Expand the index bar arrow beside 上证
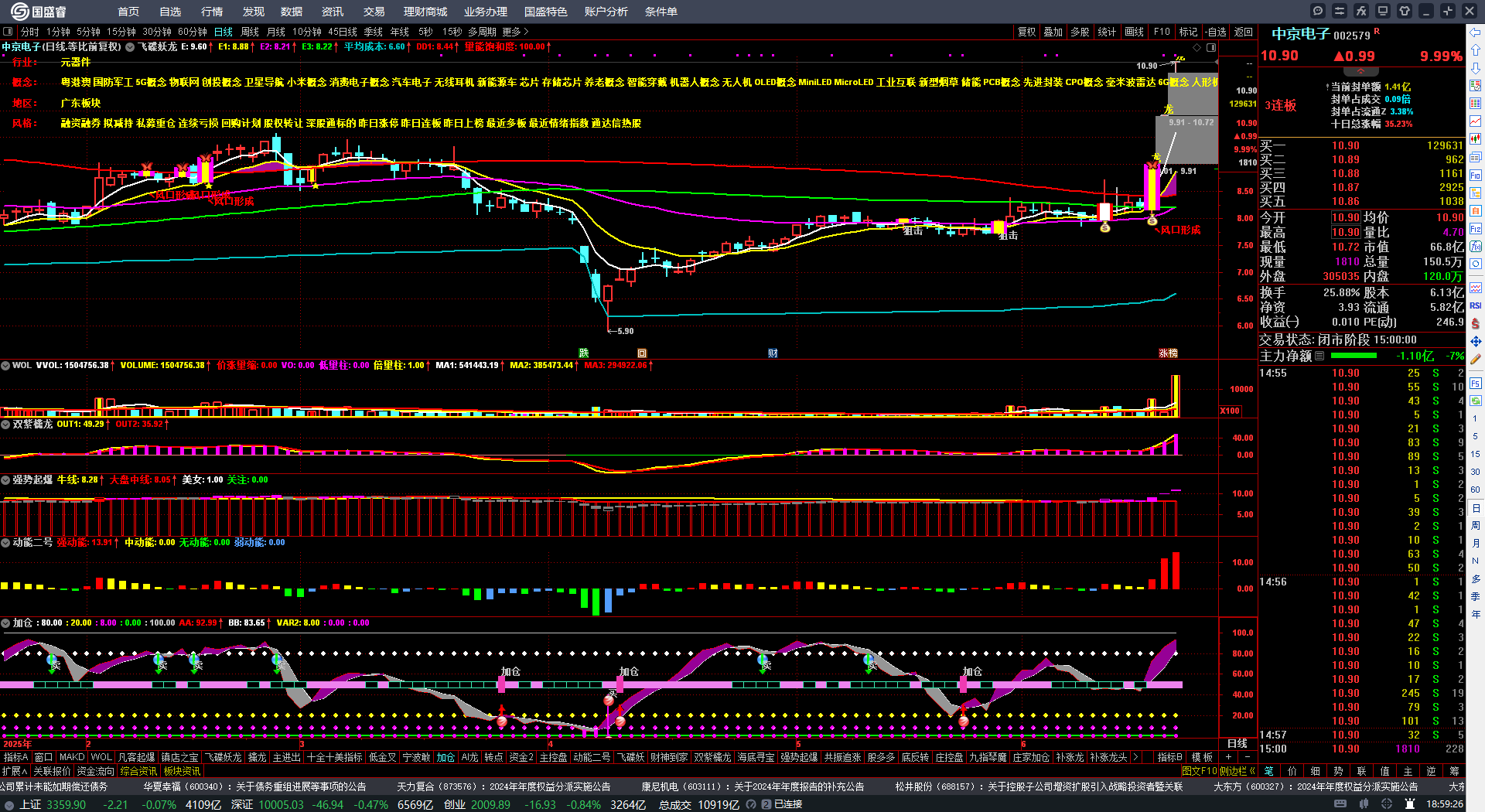This screenshot has width=1485, height=812. click(x=9, y=804)
